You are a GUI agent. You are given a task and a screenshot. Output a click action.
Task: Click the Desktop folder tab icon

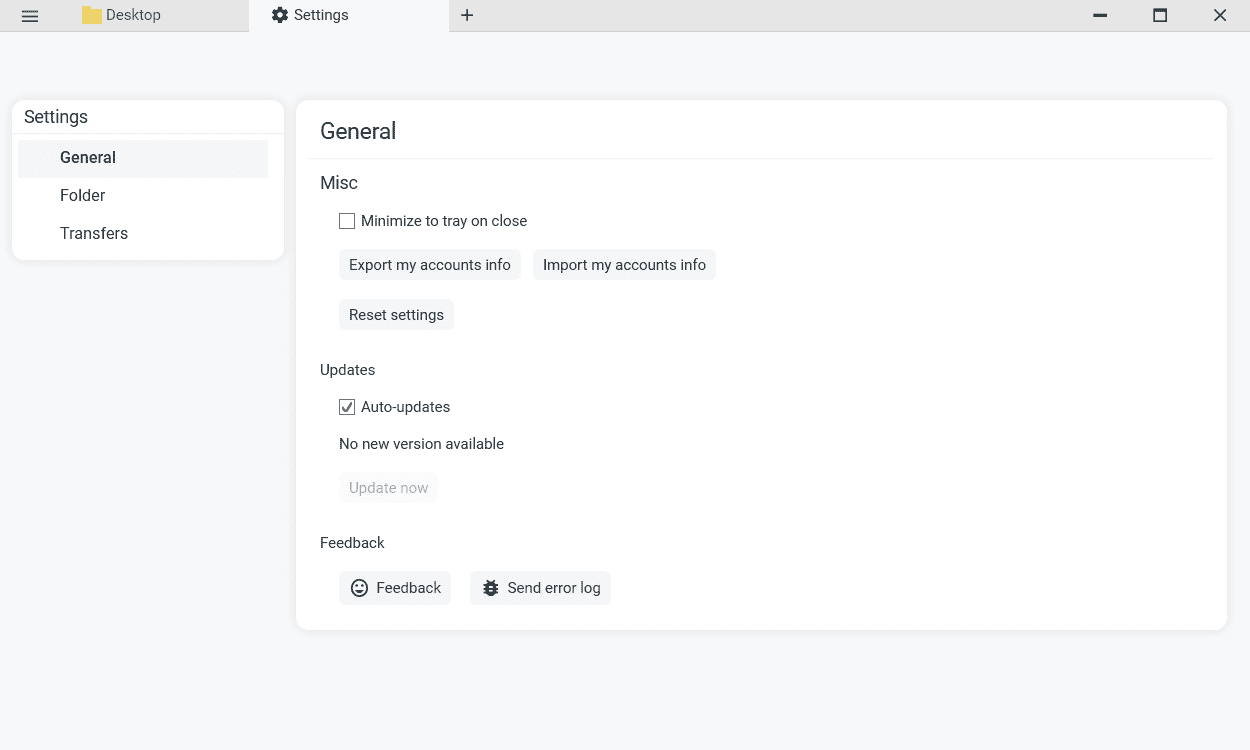92,15
